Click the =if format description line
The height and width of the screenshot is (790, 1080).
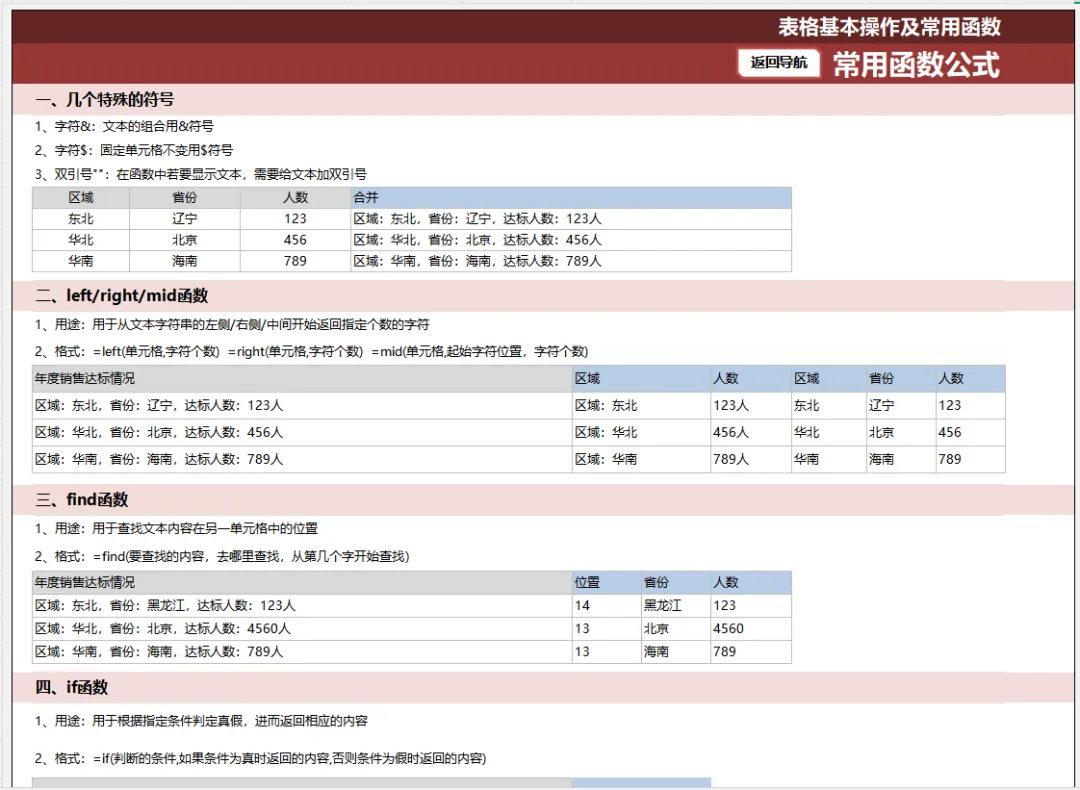(x=260, y=758)
